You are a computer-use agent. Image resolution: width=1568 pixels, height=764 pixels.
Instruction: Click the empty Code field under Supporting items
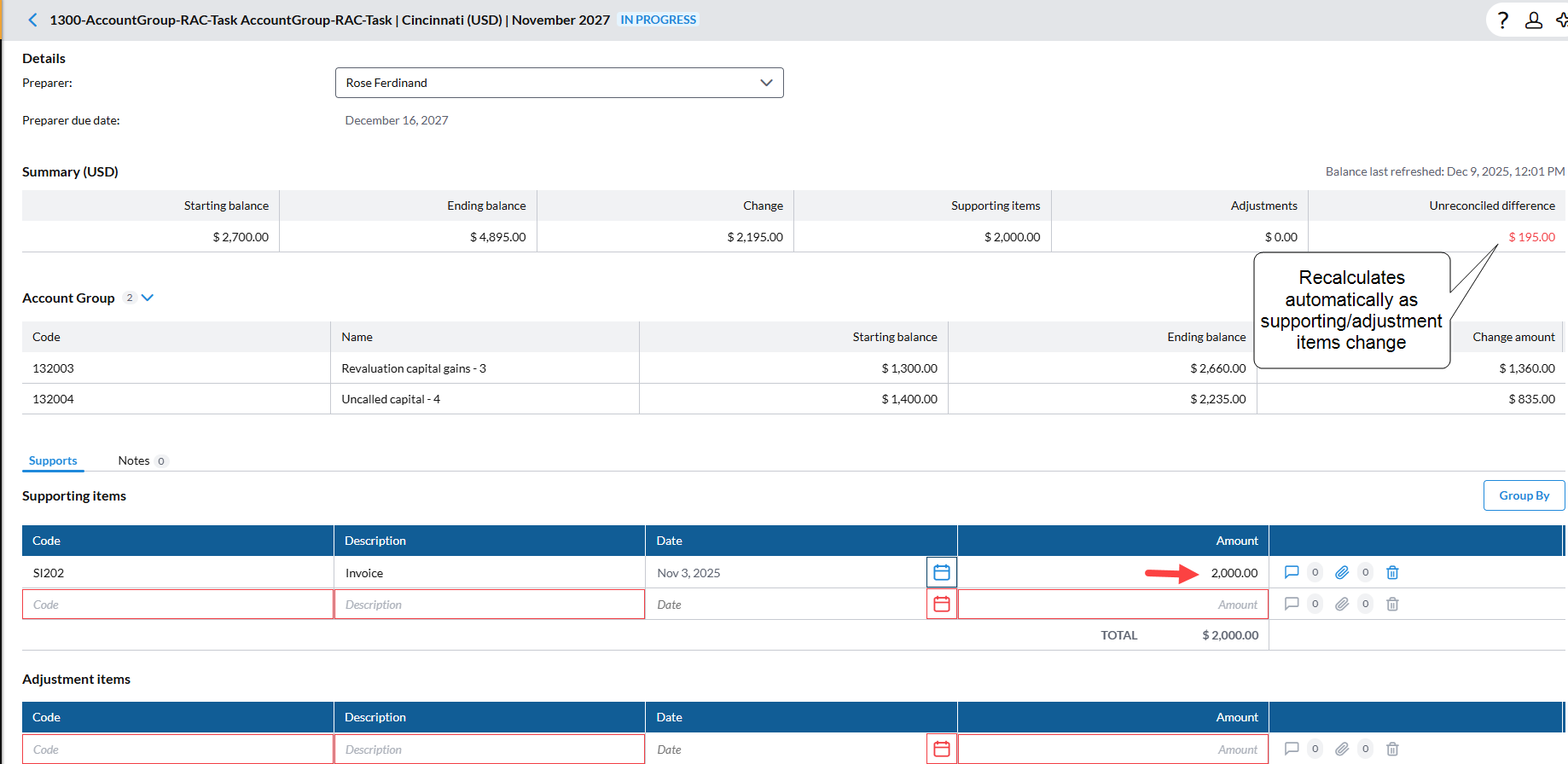coord(177,605)
